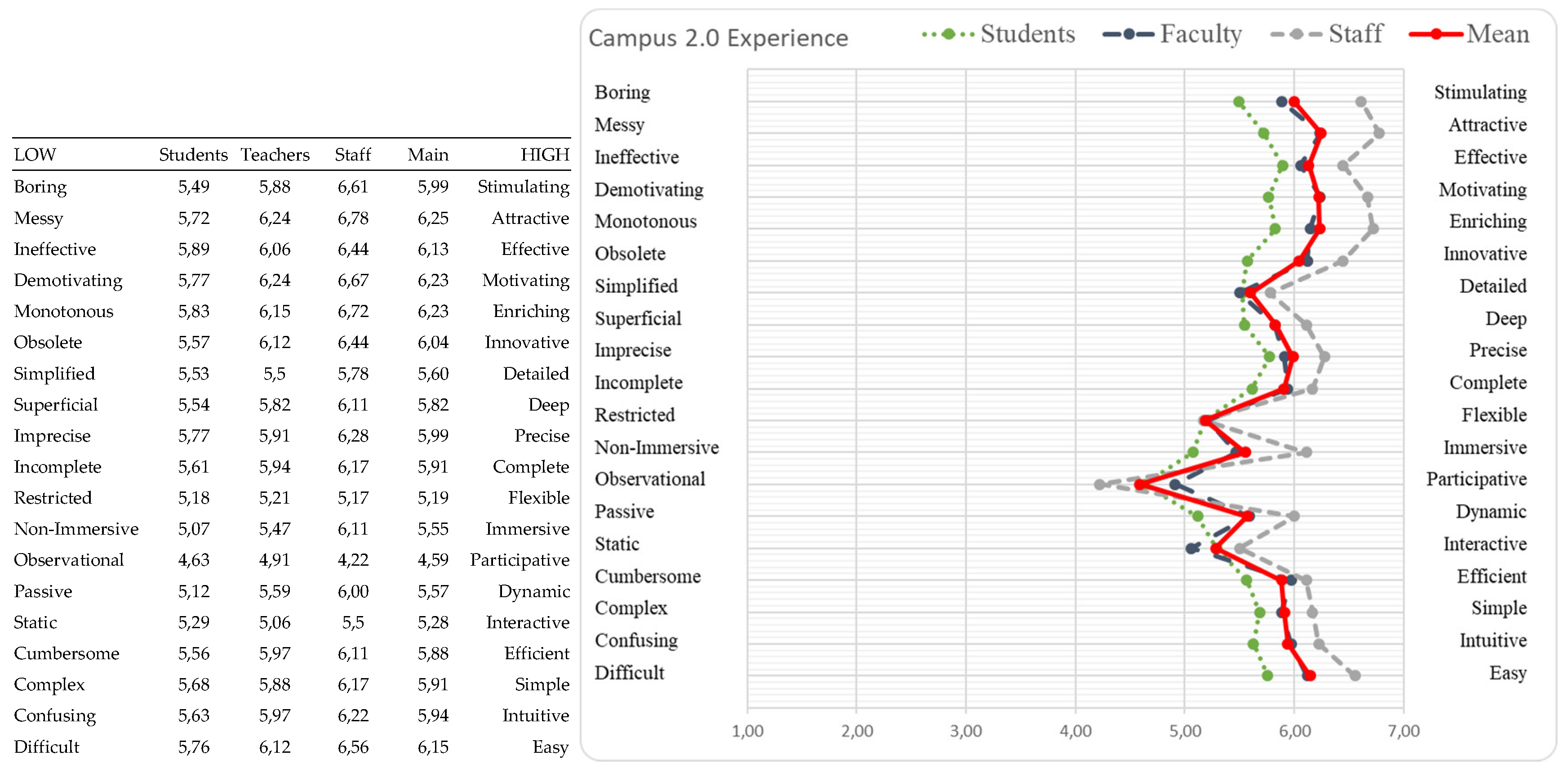Select the Main column header in table

428,155
